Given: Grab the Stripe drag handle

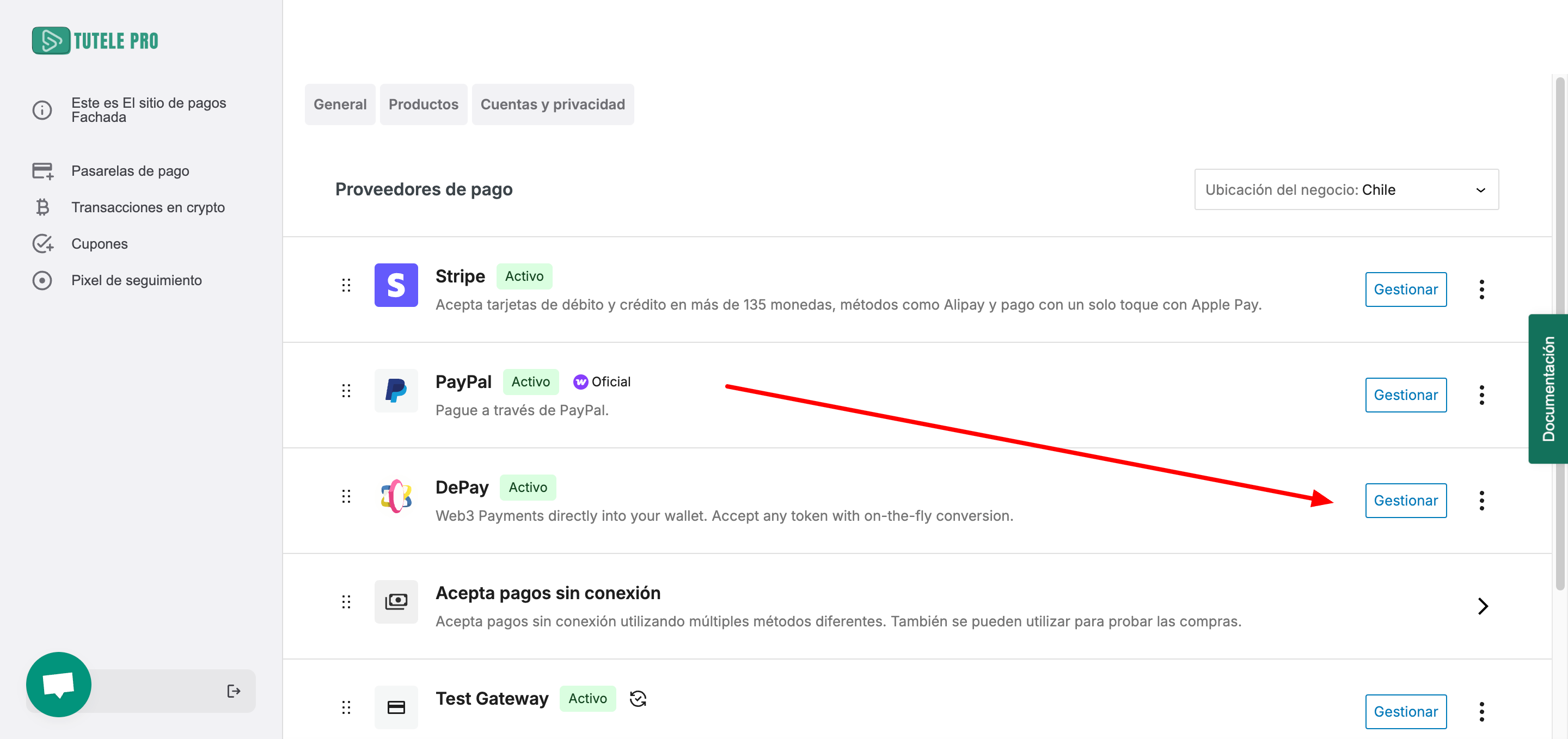Looking at the screenshot, I should tap(346, 285).
